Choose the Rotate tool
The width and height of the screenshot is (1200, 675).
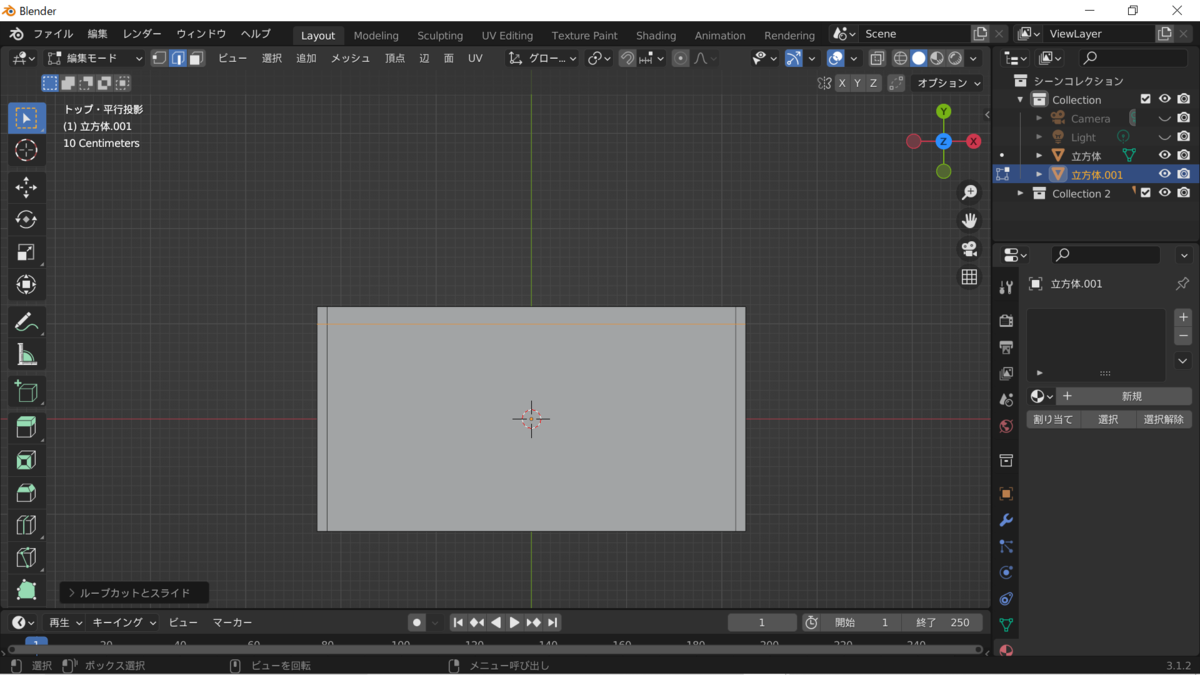coord(27,220)
